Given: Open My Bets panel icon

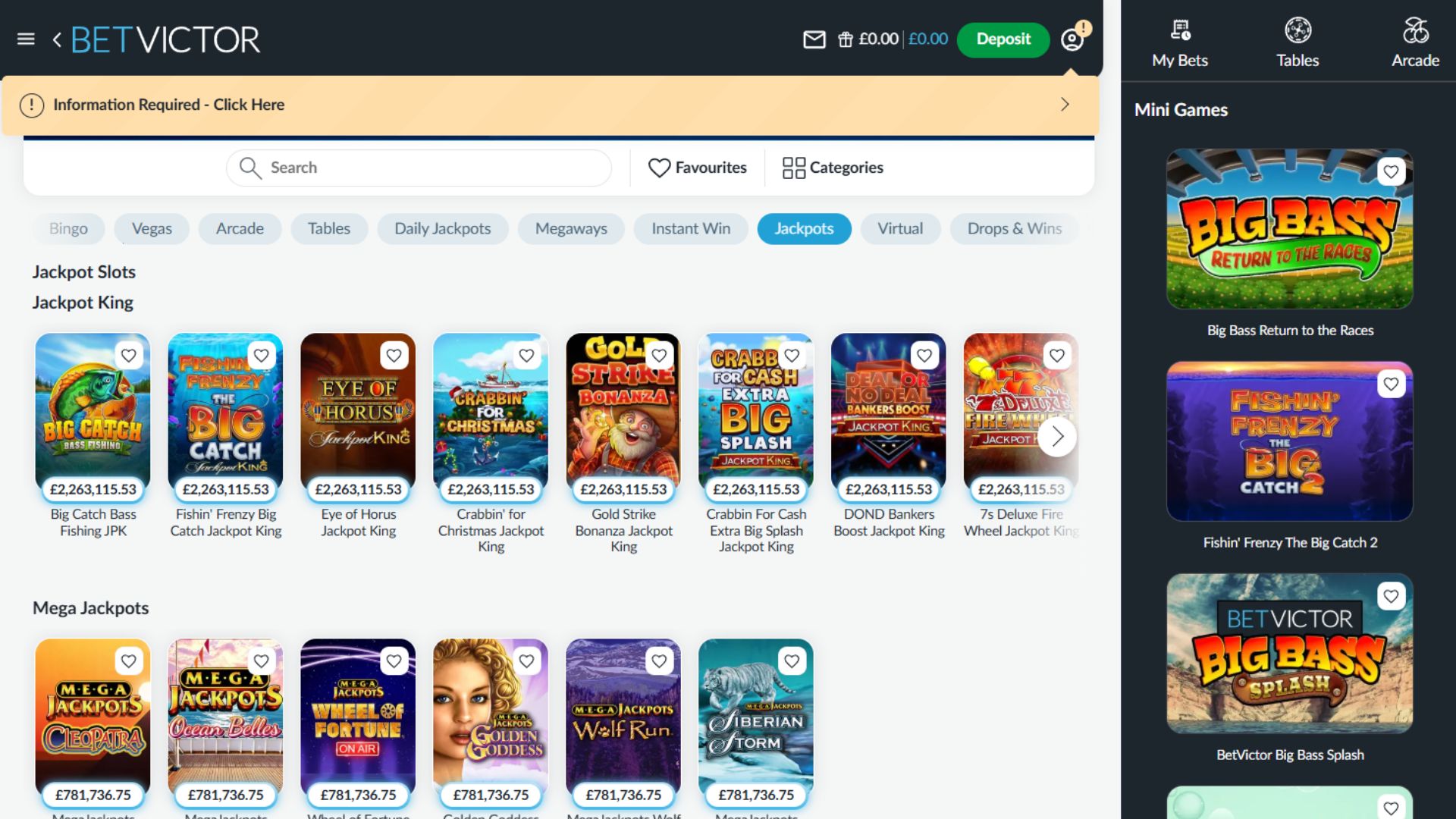Looking at the screenshot, I should (x=1180, y=30).
